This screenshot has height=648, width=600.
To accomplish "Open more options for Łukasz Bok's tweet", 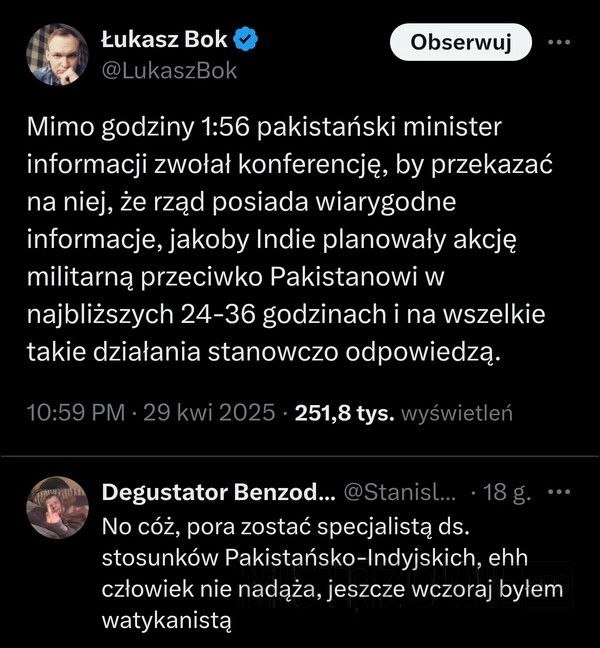I will point(562,42).
